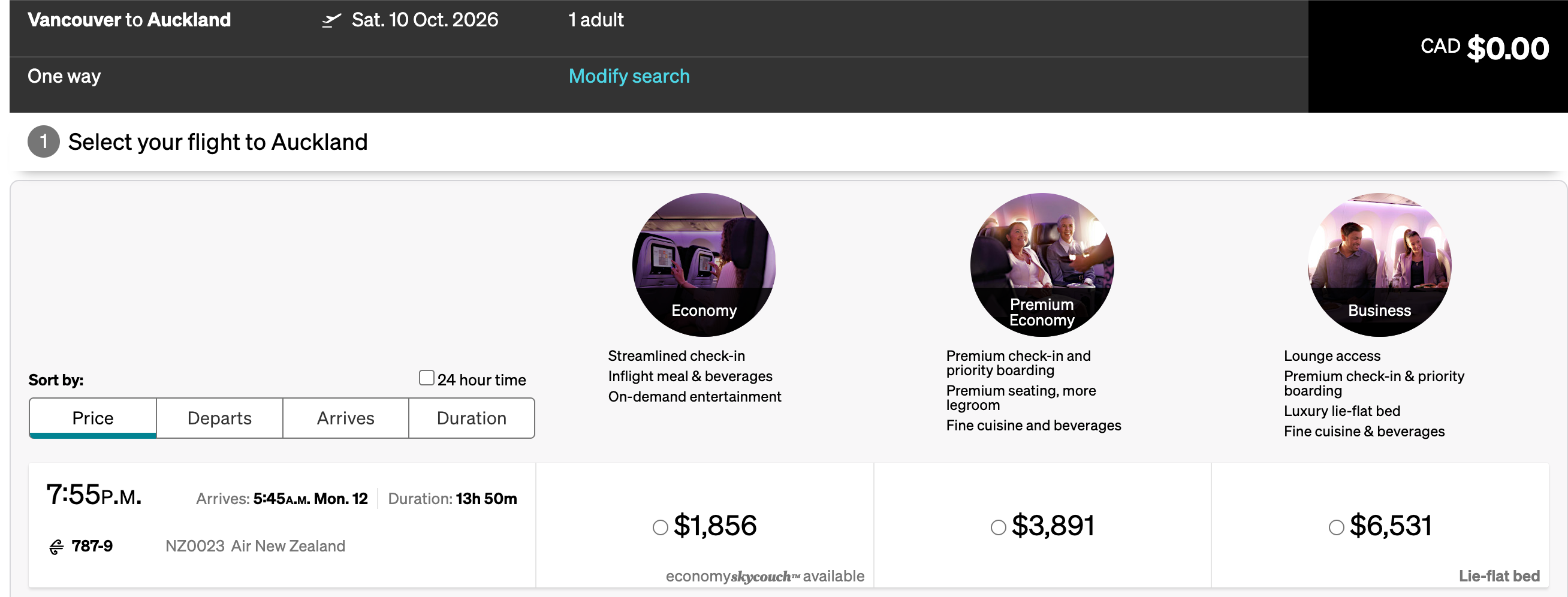
Task: Click the Lie-flat bed label
Action: tap(1500, 575)
